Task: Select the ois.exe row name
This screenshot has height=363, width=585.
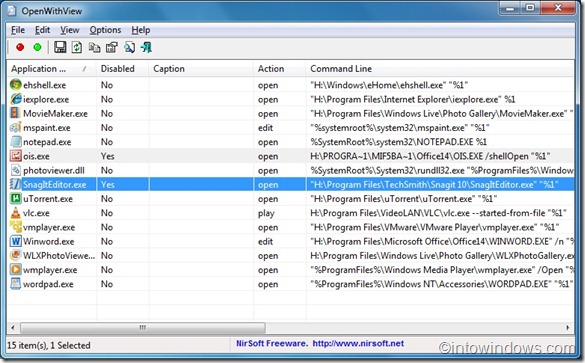Action: tap(36, 156)
